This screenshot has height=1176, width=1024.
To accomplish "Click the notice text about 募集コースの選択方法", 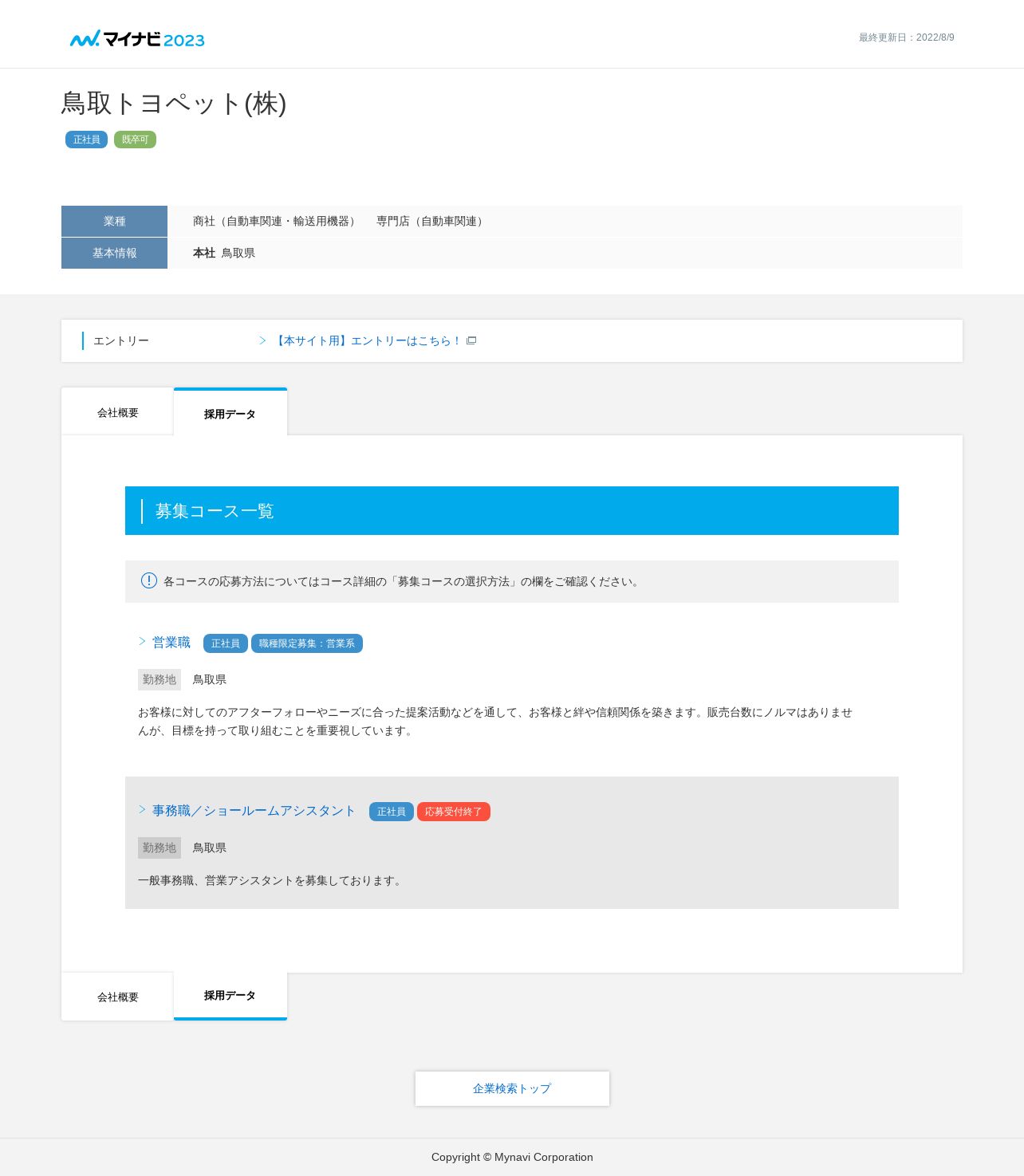I will coord(403,581).
